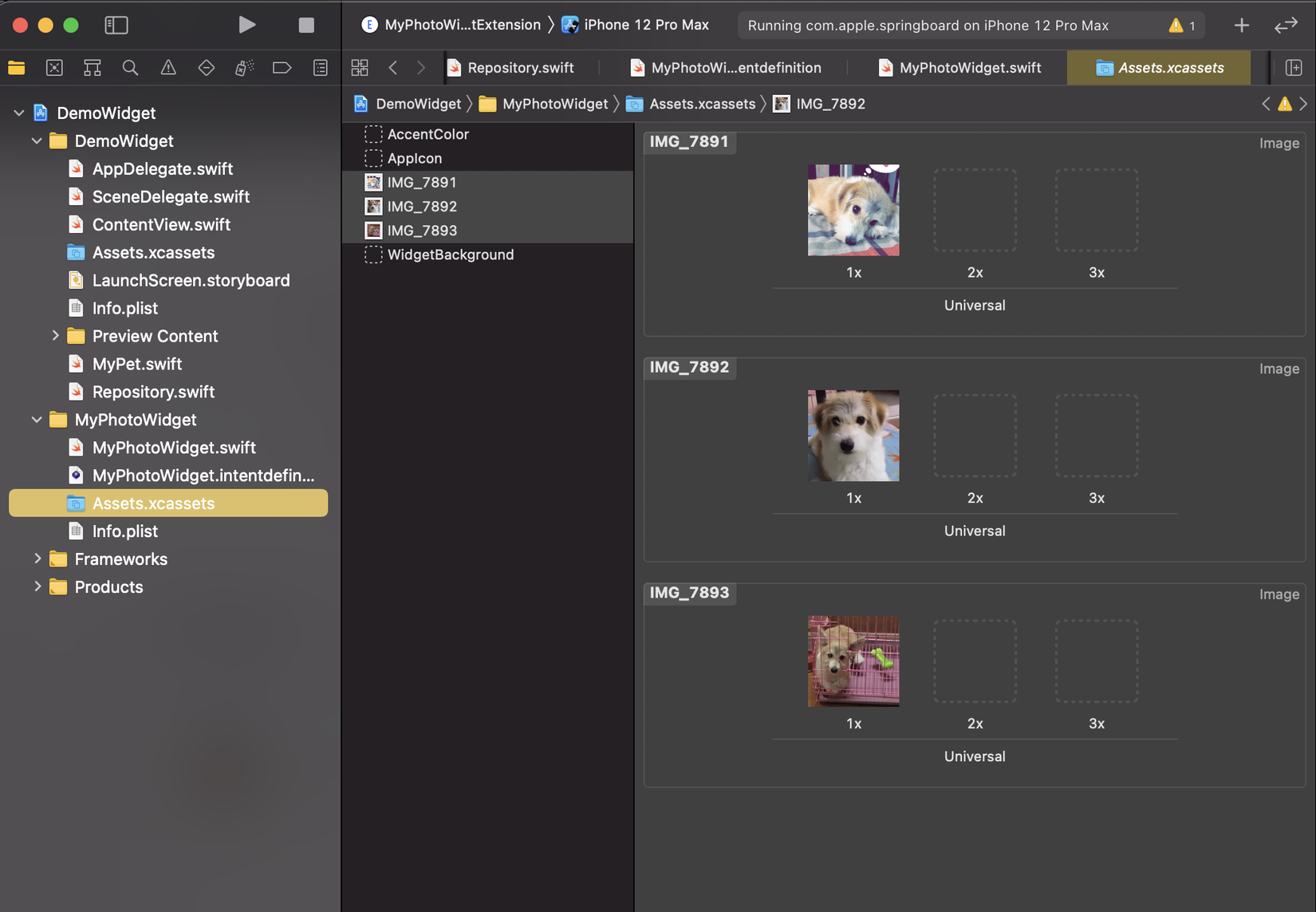Go forward in editor history
Viewport: 1316px width, 912px height.
click(x=421, y=68)
